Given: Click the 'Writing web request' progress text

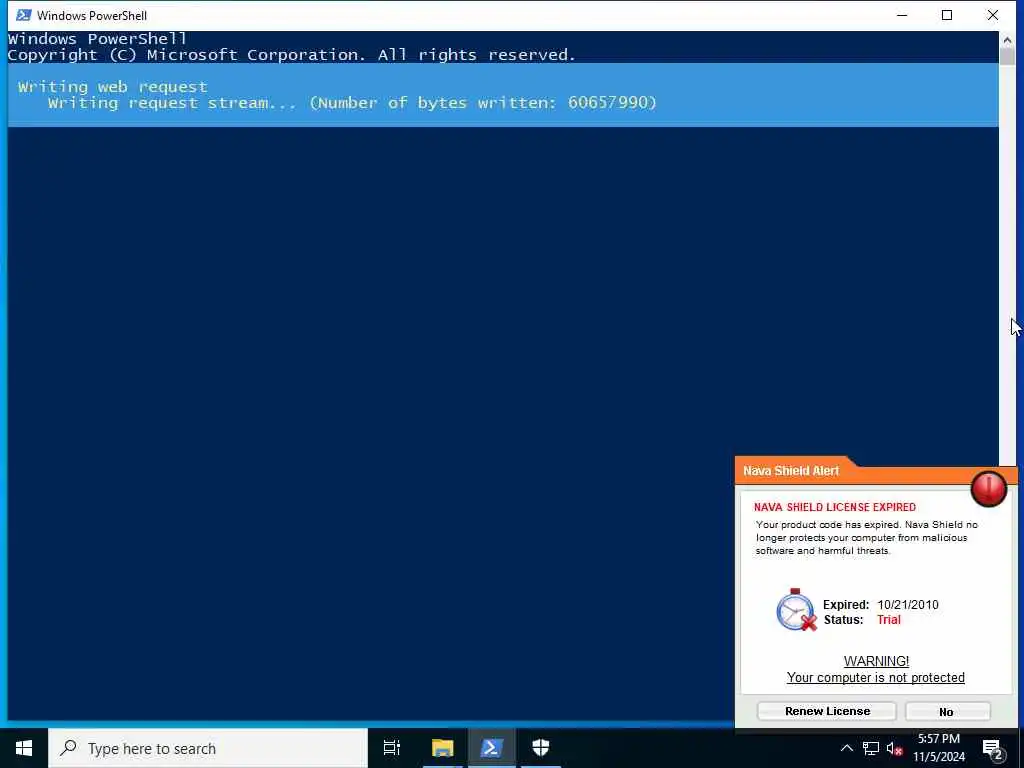Looking at the screenshot, I should pyautogui.click(x=112, y=87).
